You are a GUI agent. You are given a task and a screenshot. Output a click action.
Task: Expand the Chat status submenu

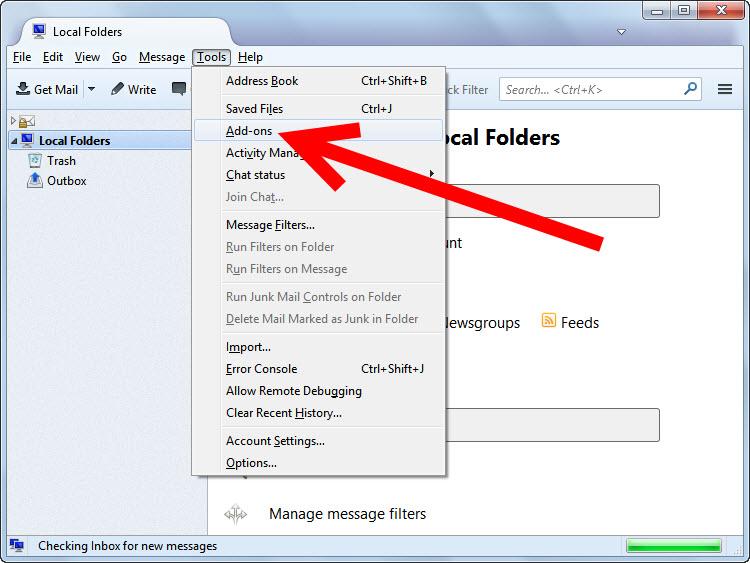[x=319, y=175]
